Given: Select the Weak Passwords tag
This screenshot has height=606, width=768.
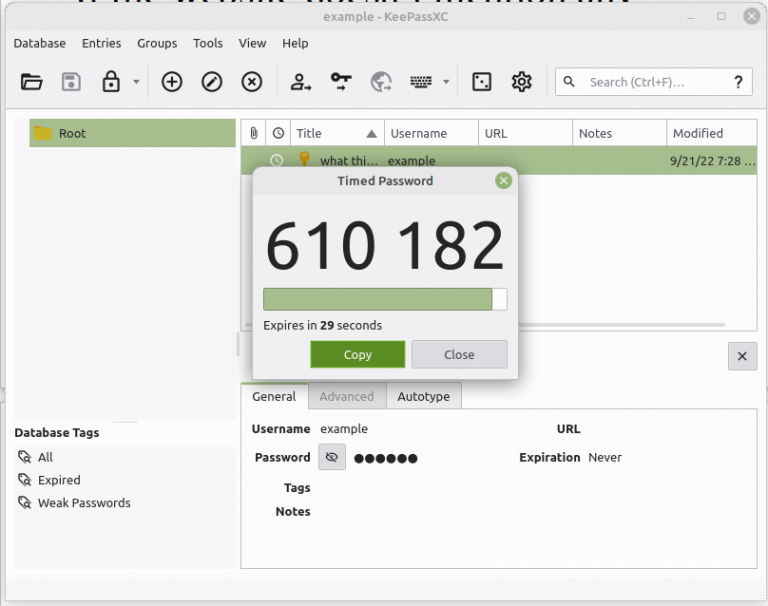Looking at the screenshot, I should tap(84, 503).
